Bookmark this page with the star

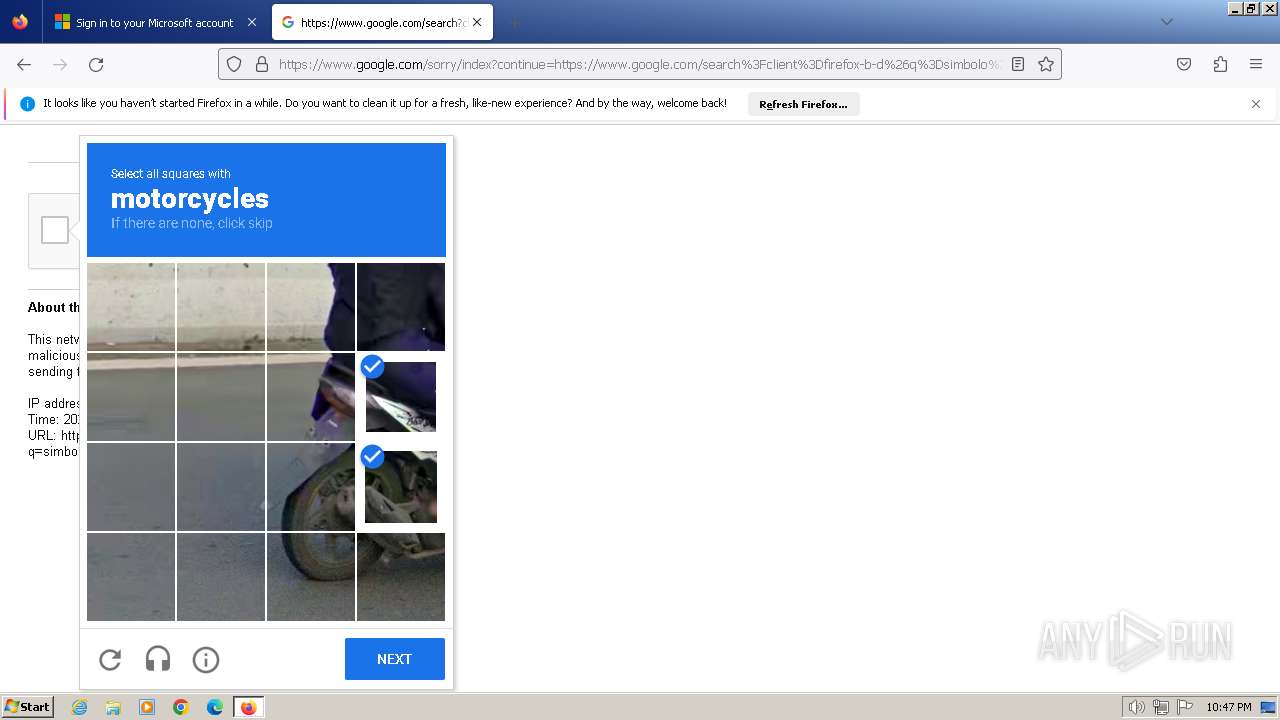coord(1046,64)
